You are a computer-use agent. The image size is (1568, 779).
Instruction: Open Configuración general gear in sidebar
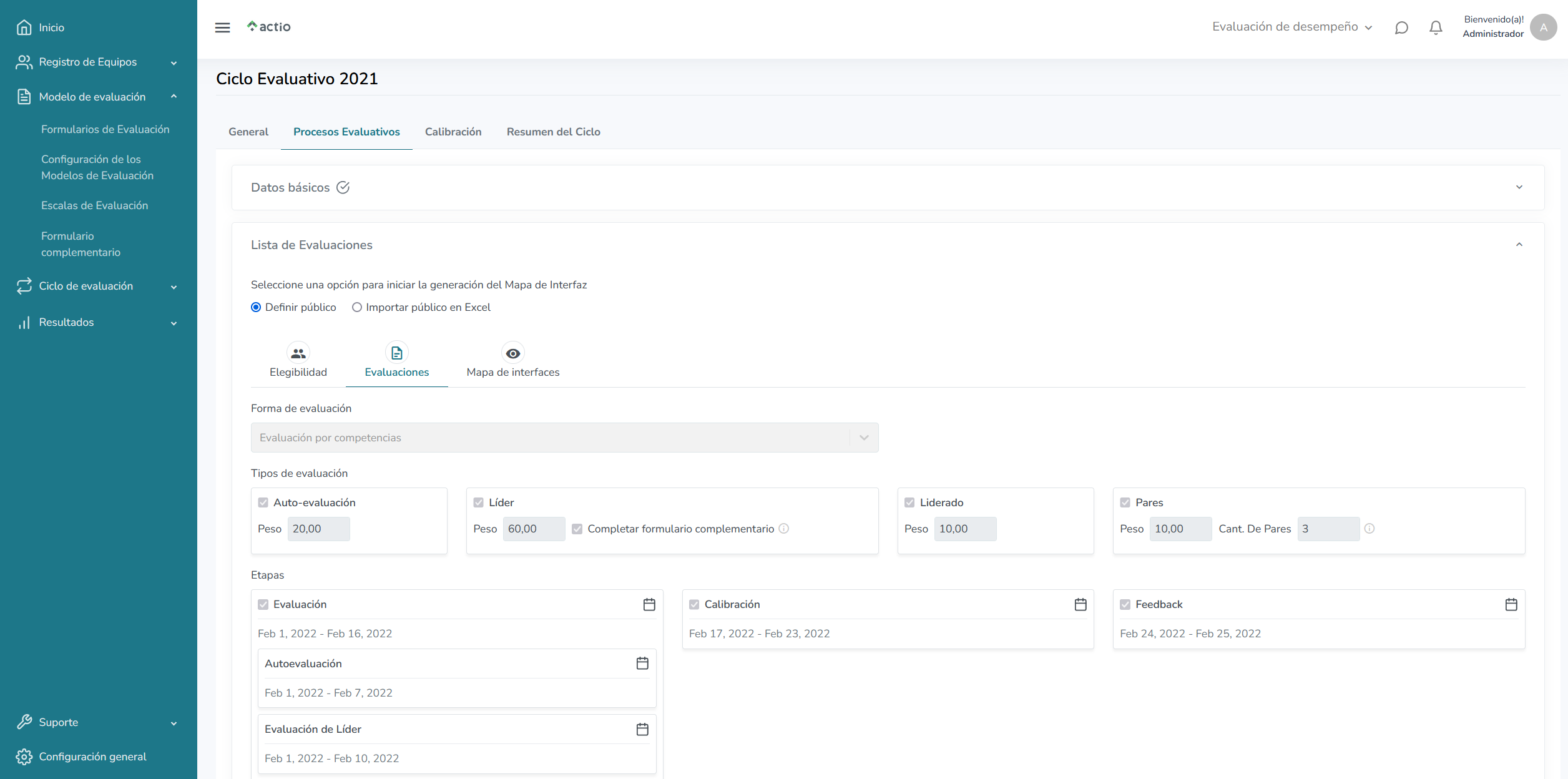[24, 757]
